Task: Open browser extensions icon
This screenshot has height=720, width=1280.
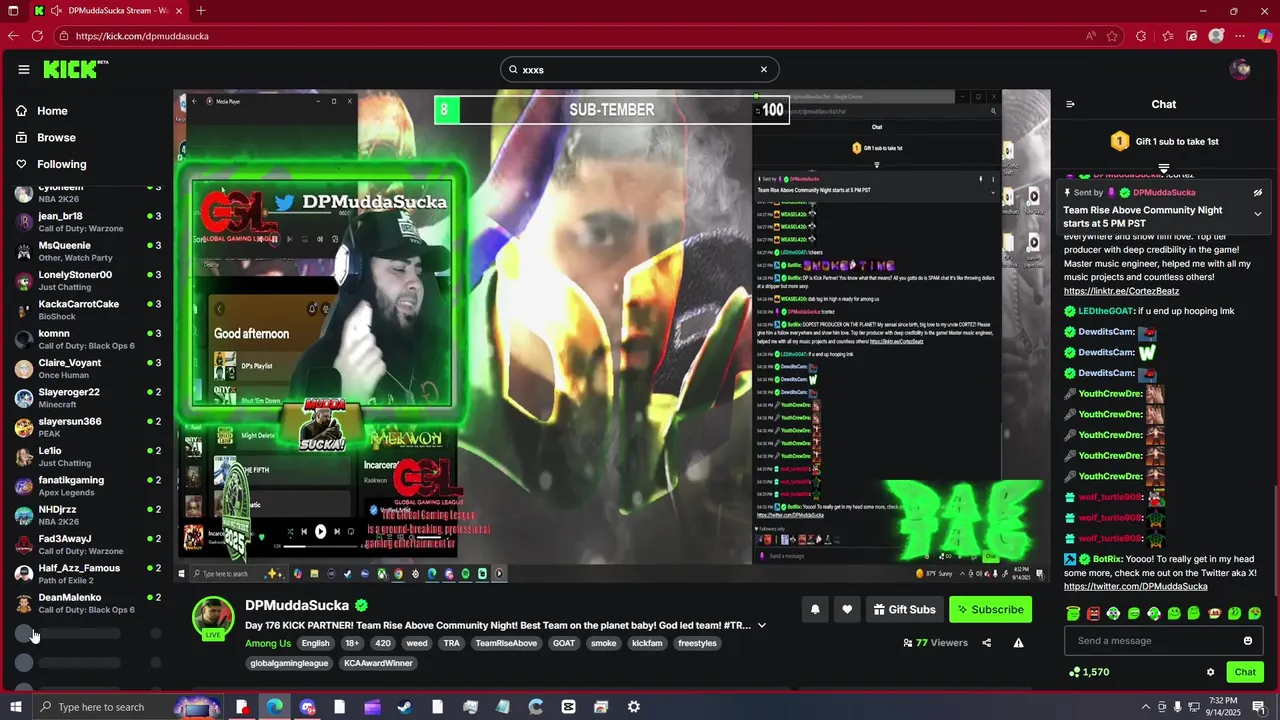Action: (x=1141, y=36)
